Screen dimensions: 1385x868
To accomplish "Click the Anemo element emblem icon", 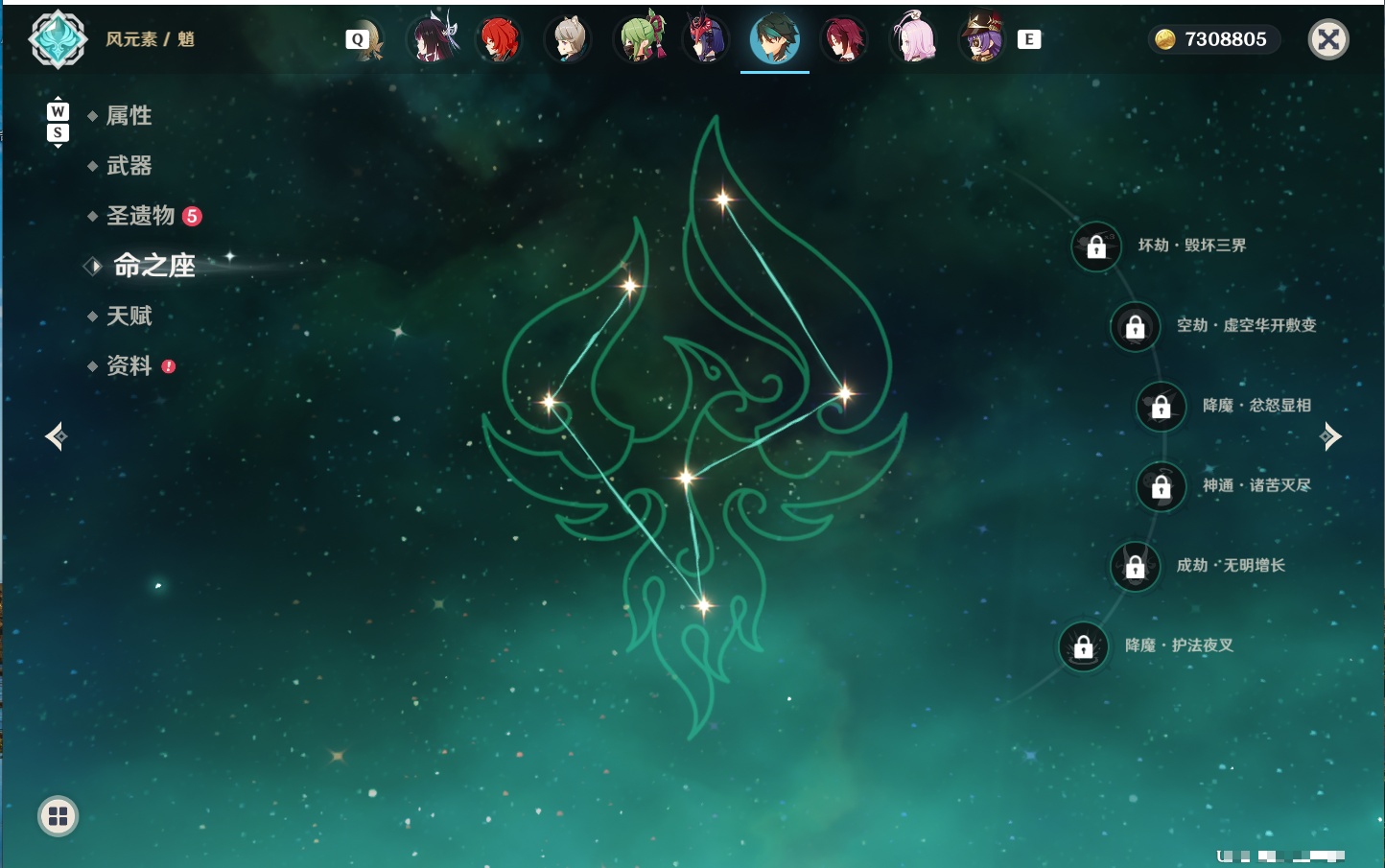I will 58,39.
